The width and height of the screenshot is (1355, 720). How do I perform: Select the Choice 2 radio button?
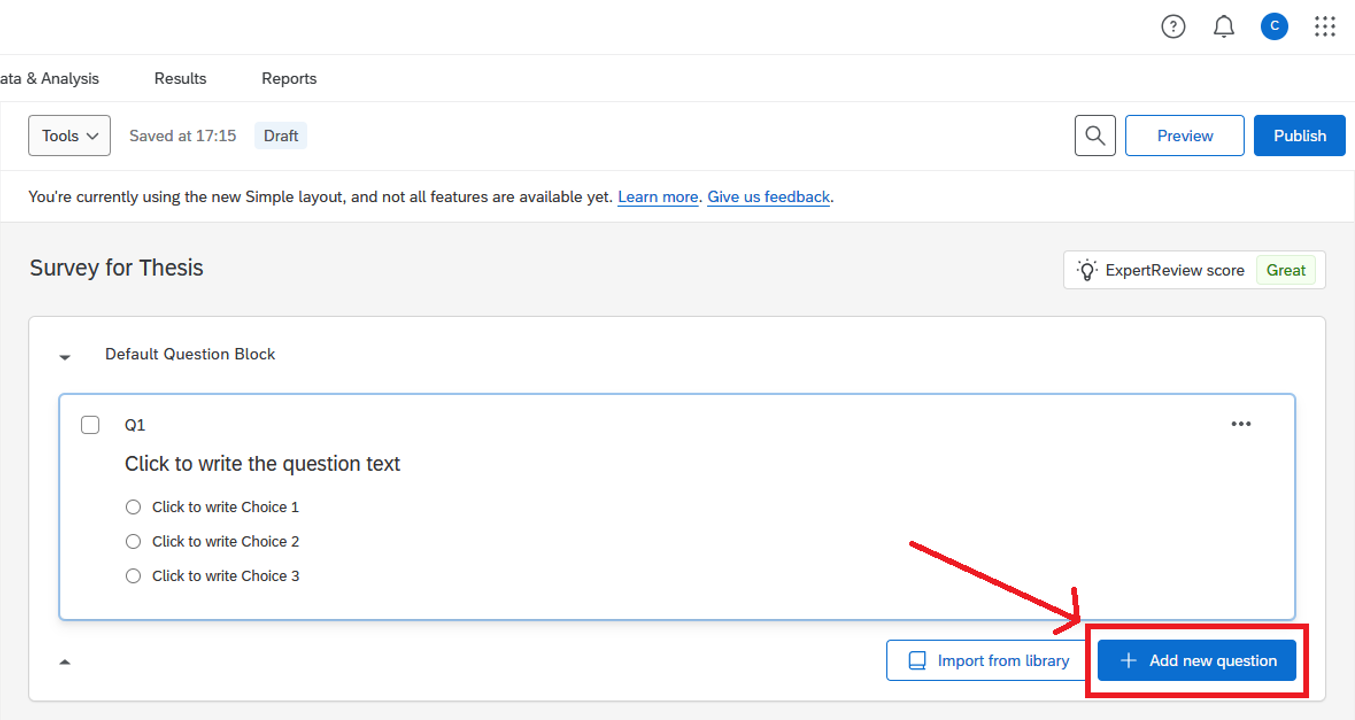(133, 541)
